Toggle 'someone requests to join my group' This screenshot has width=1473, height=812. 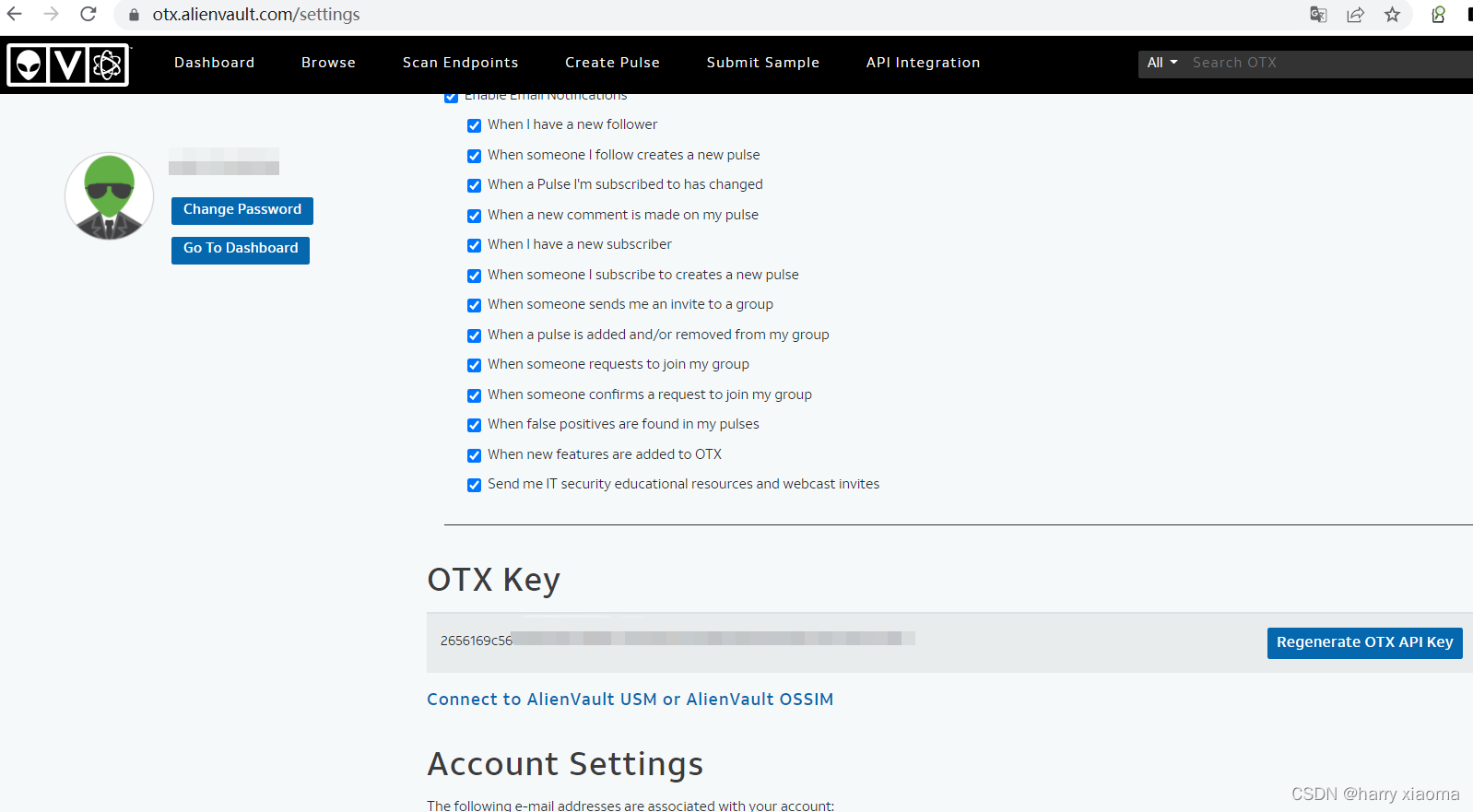point(474,365)
